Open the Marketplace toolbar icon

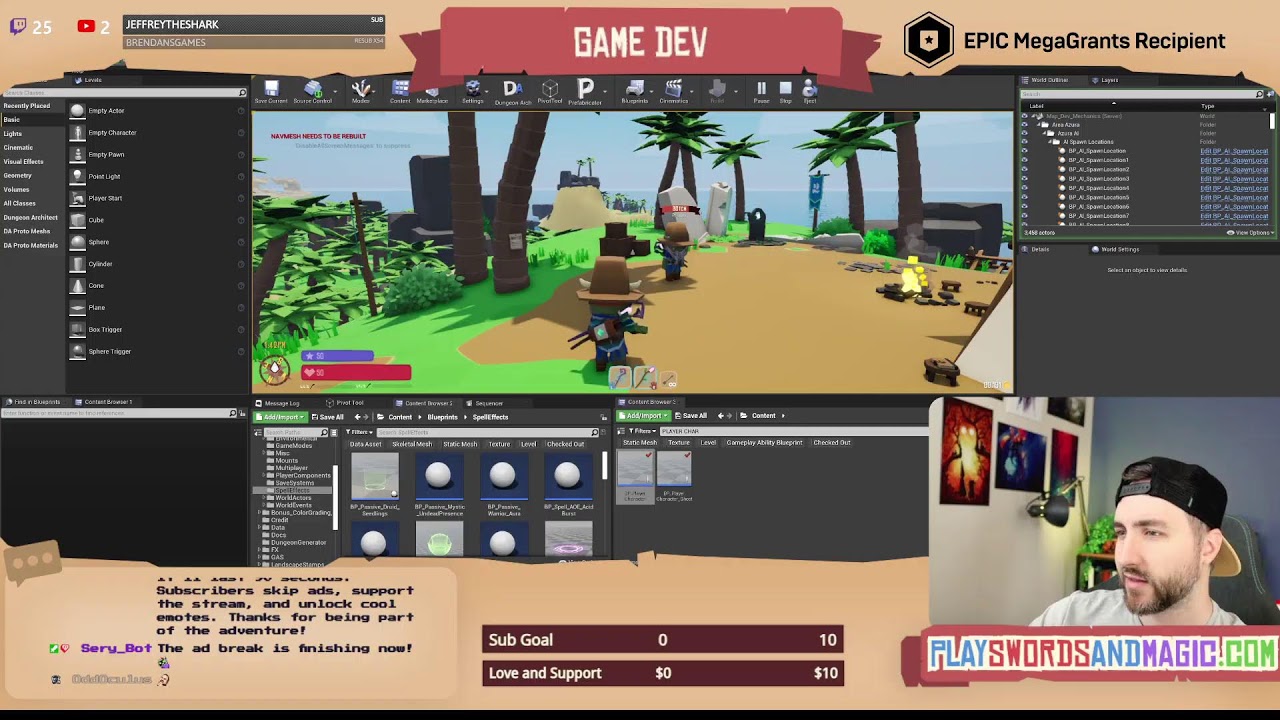click(432, 92)
